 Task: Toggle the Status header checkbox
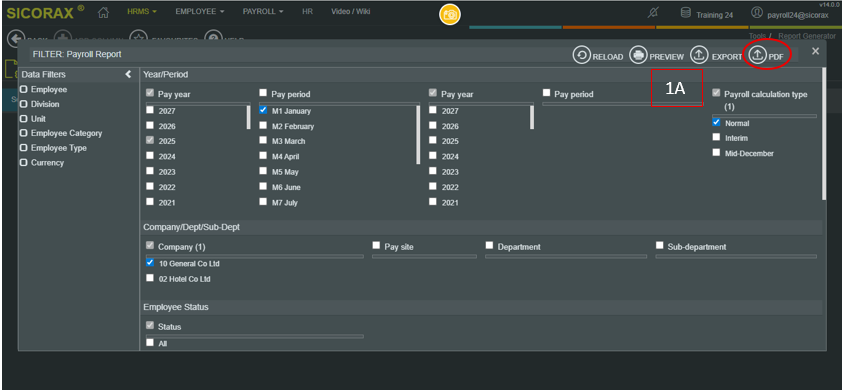coord(150,325)
